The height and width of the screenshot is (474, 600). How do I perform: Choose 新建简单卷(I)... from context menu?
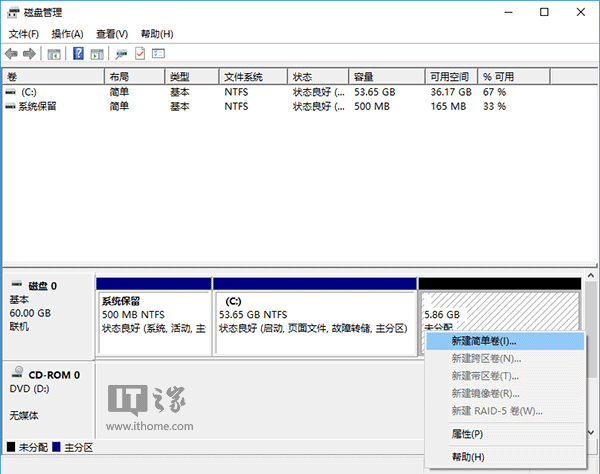tap(505, 341)
